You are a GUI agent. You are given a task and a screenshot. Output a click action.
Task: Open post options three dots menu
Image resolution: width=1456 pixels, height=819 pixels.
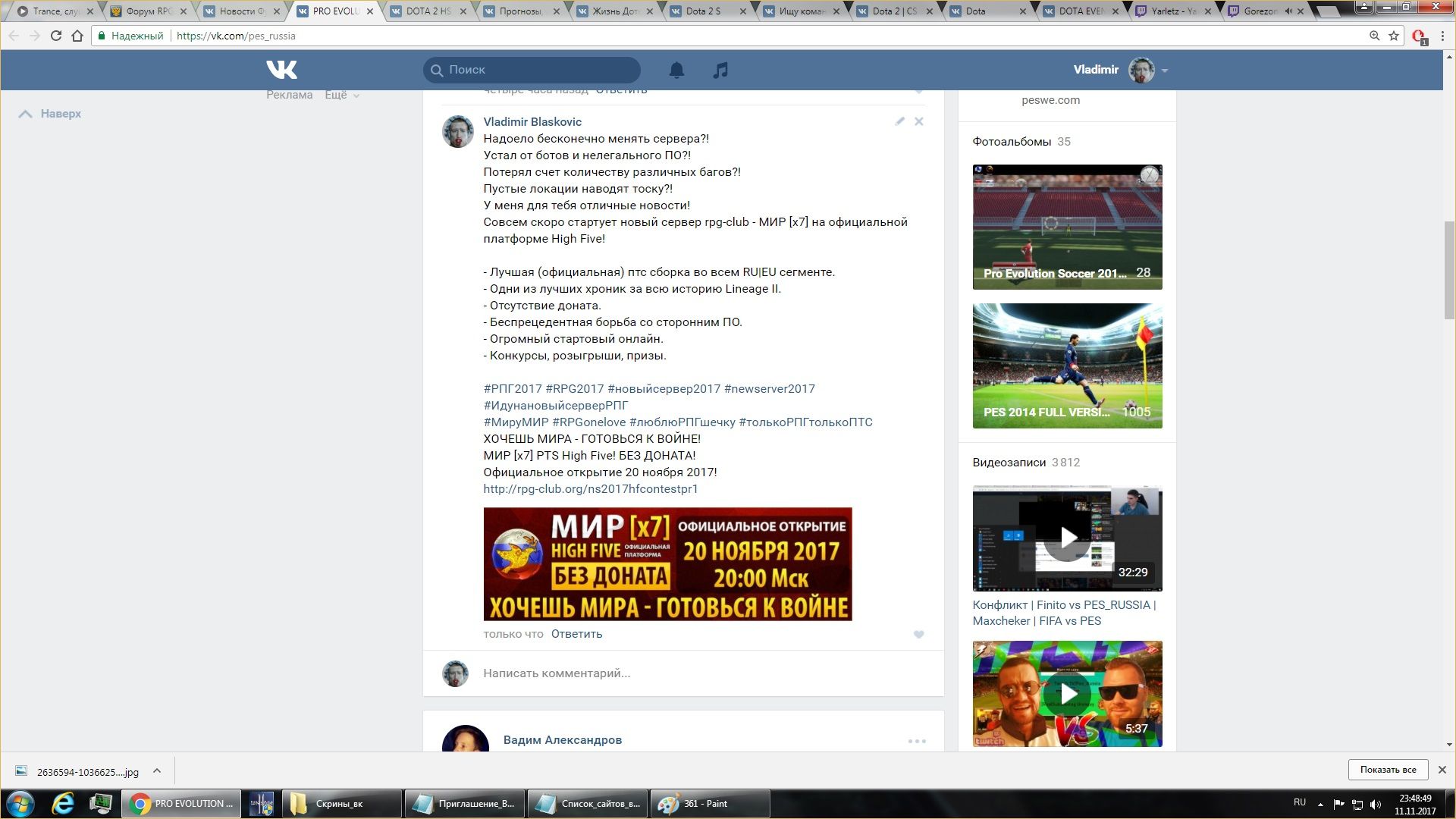(917, 741)
